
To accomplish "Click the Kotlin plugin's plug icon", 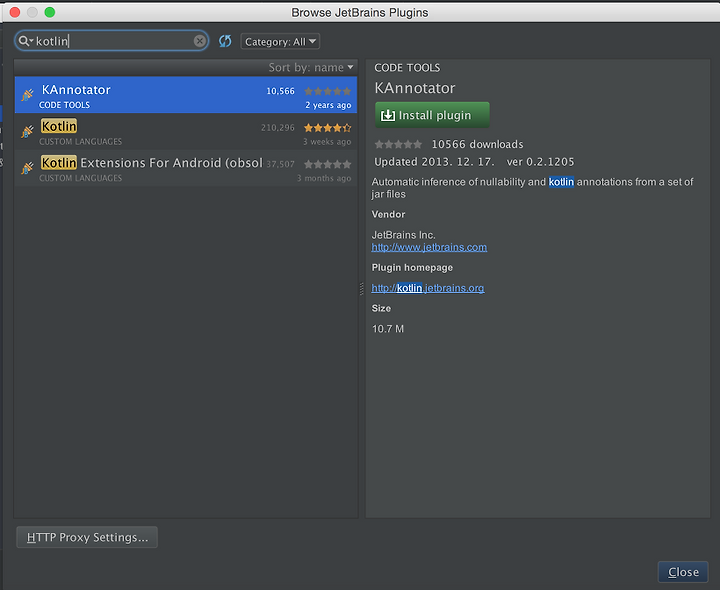I will [27, 132].
